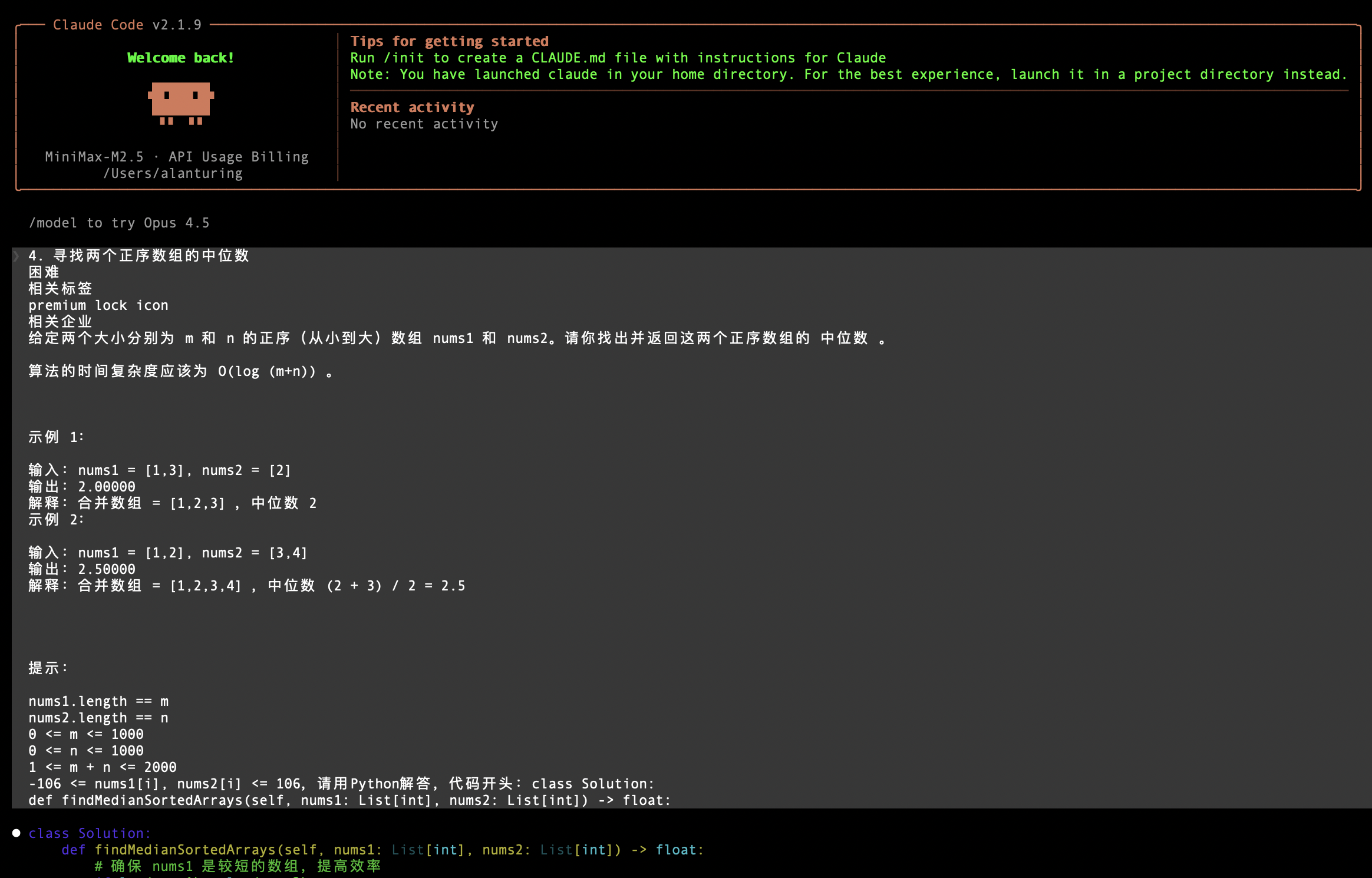Select the Tips for getting started heading
The height and width of the screenshot is (878, 1372).
click(x=449, y=41)
